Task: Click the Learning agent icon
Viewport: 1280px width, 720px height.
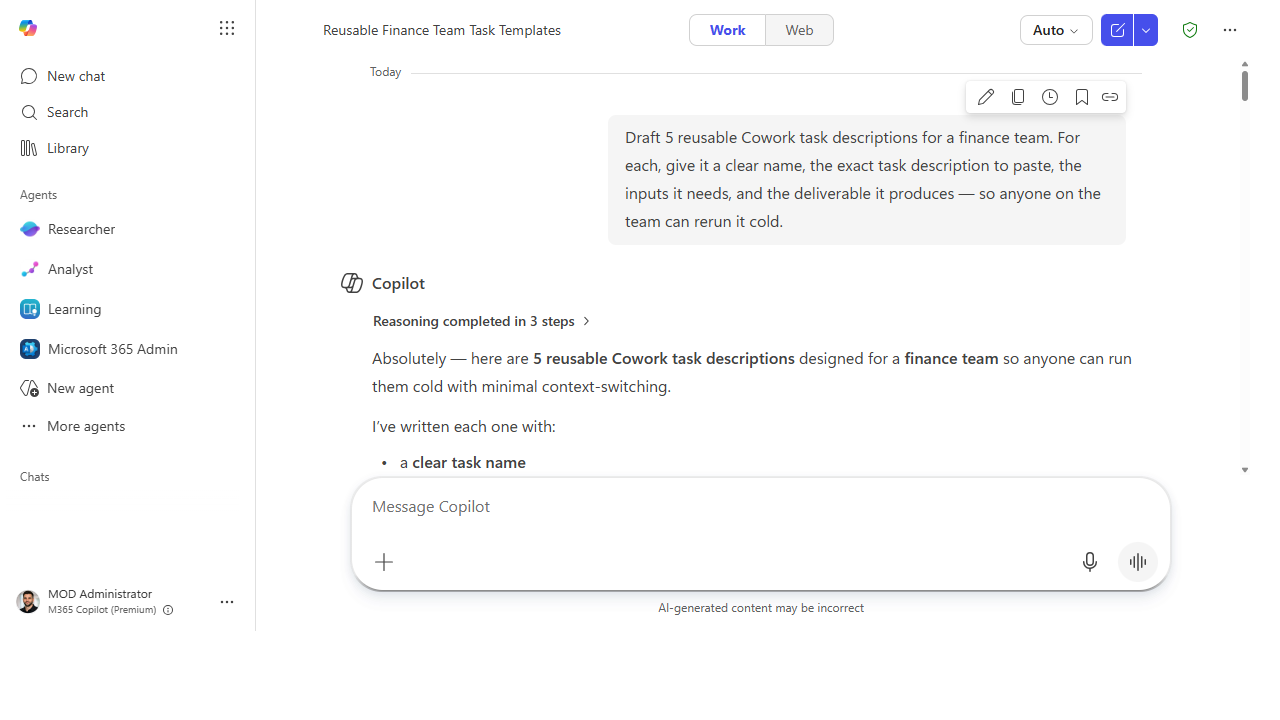Action: pos(30,309)
